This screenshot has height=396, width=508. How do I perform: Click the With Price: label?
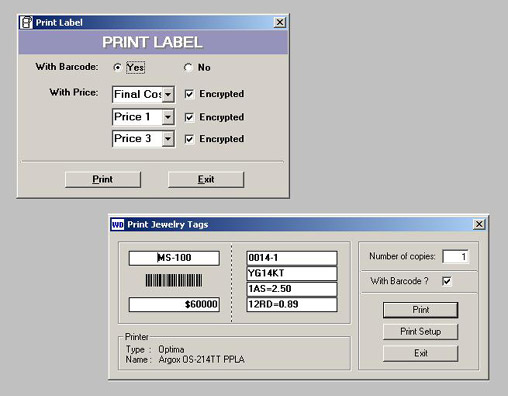pos(74,92)
